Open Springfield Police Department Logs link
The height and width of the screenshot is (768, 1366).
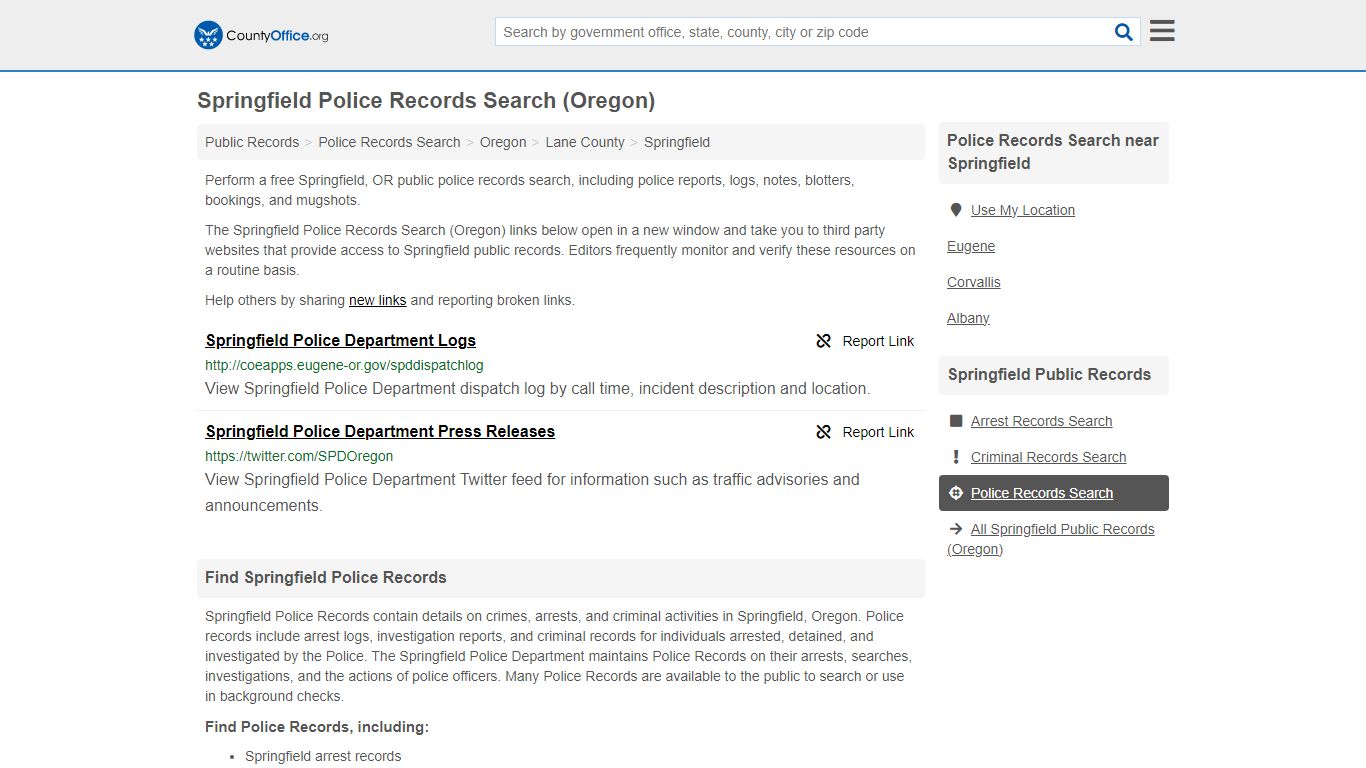(x=340, y=340)
